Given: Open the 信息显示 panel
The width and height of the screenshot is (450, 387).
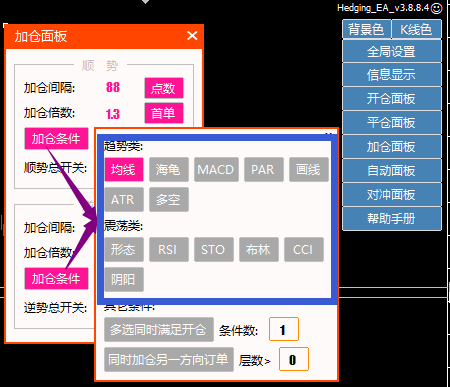Looking at the screenshot, I should [392, 75].
